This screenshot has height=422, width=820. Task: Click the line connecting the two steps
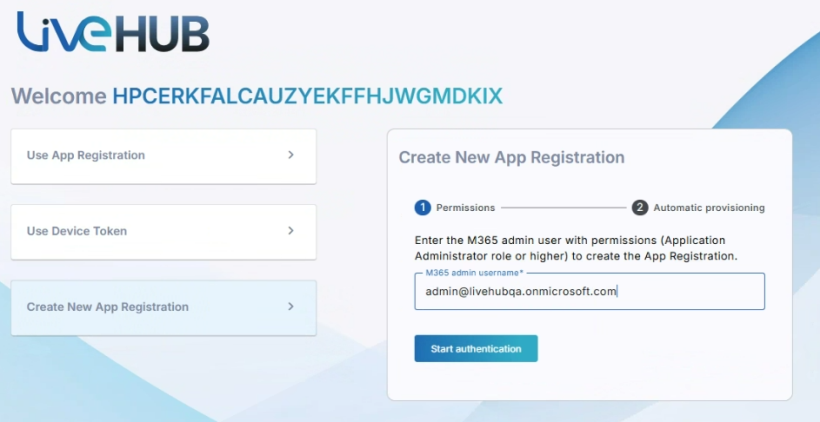563,208
